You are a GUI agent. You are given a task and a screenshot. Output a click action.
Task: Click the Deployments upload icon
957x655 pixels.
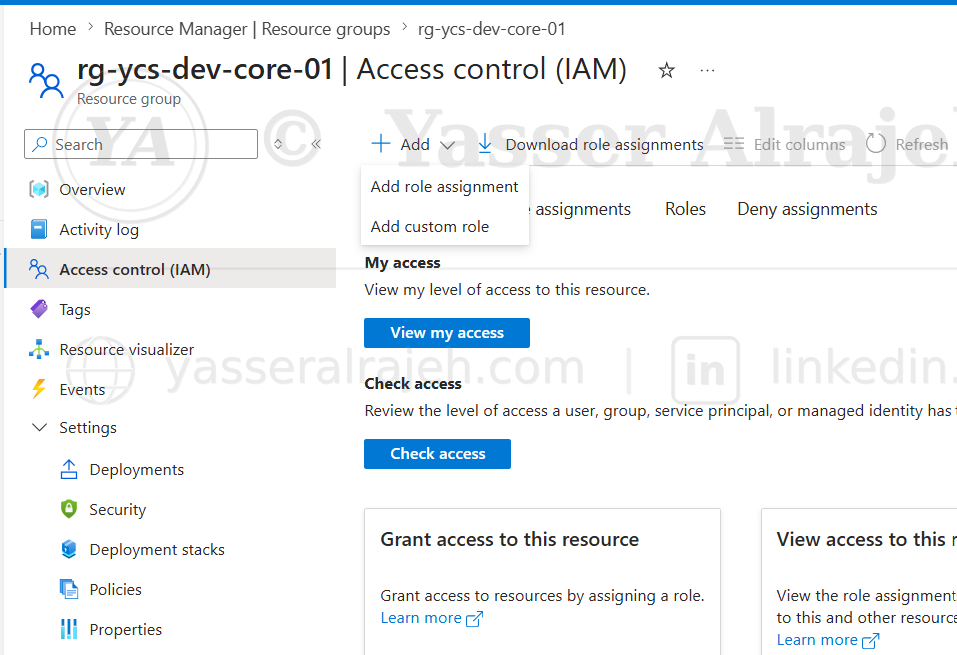click(x=69, y=469)
